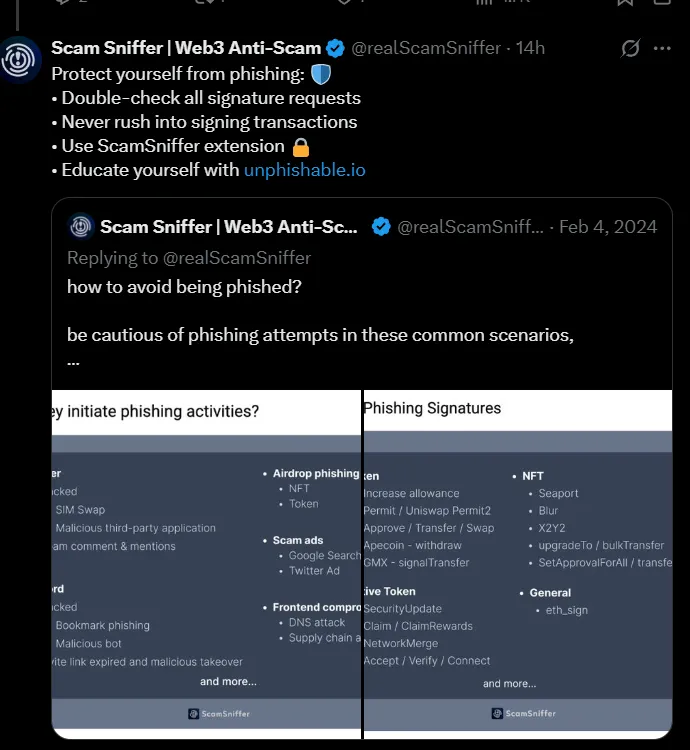Click the quoted tweet author display name
The image size is (690, 750).
(229, 227)
